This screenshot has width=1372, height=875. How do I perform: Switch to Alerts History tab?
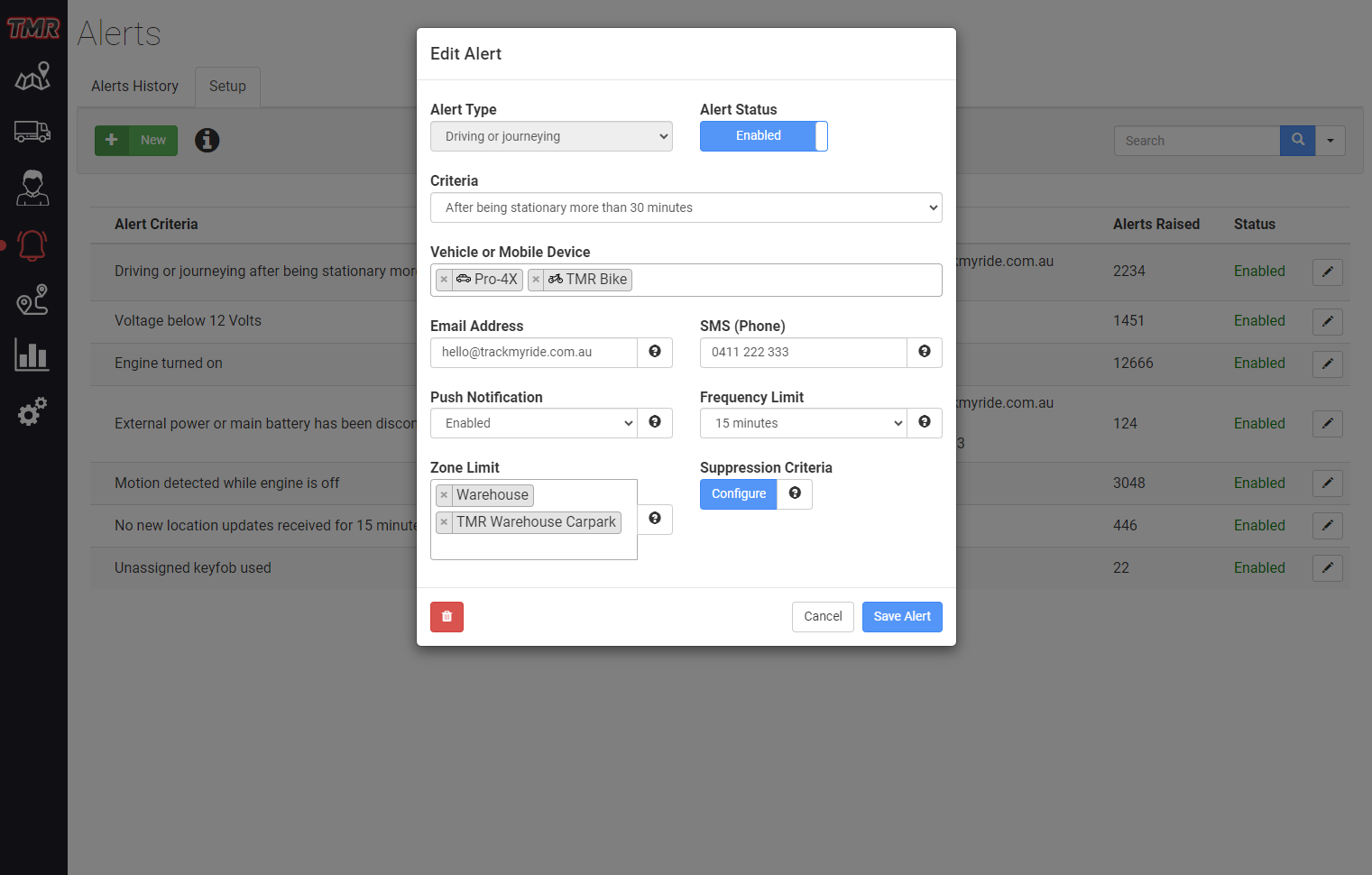coord(134,87)
